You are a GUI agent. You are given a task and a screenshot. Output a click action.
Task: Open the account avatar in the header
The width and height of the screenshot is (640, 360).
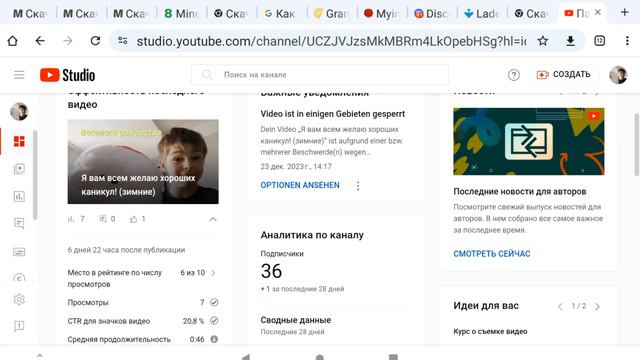pos(618,75)
